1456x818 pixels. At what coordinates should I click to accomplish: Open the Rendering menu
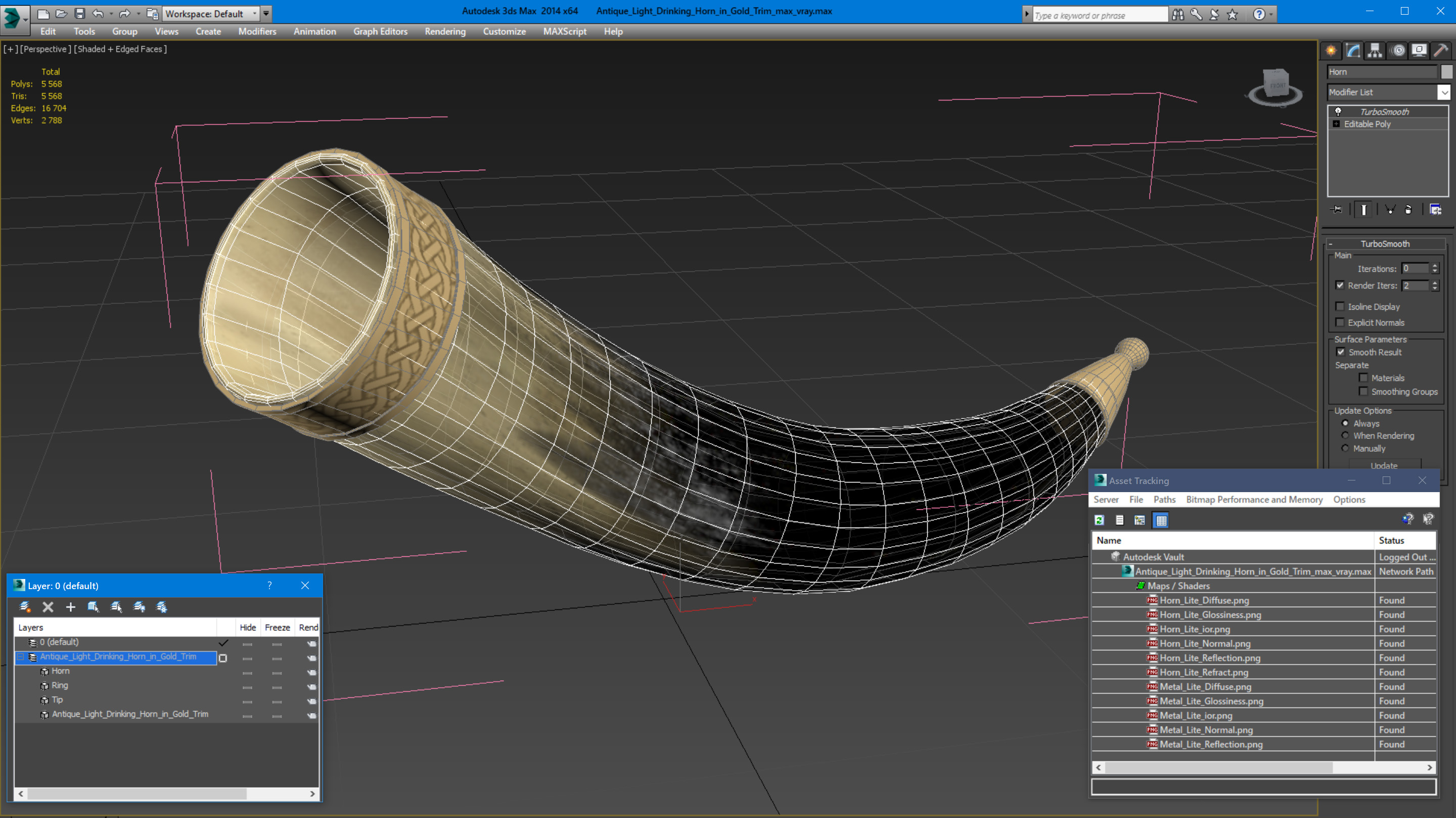445,32
